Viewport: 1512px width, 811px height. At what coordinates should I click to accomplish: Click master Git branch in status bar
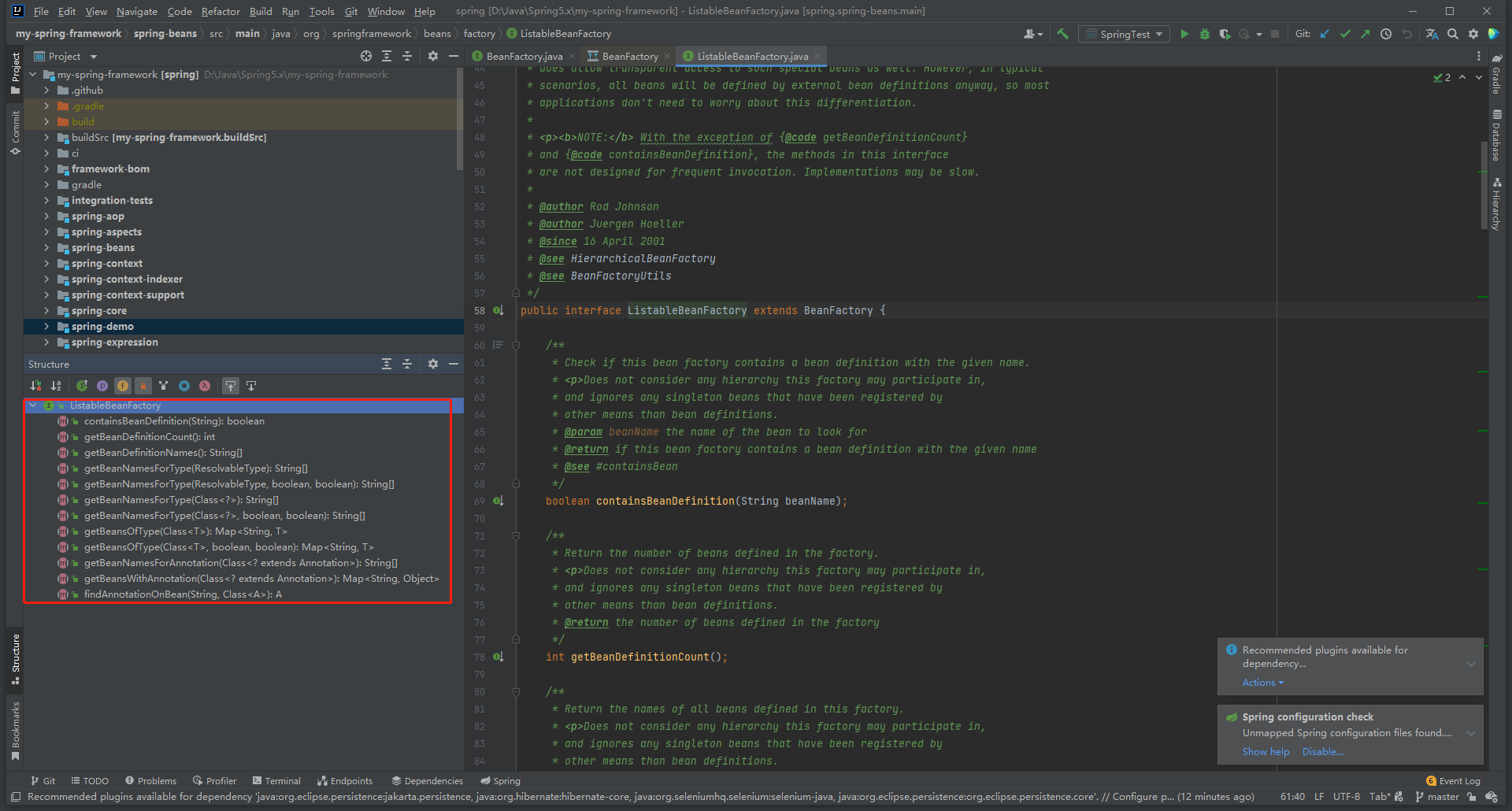(1437, 797)
